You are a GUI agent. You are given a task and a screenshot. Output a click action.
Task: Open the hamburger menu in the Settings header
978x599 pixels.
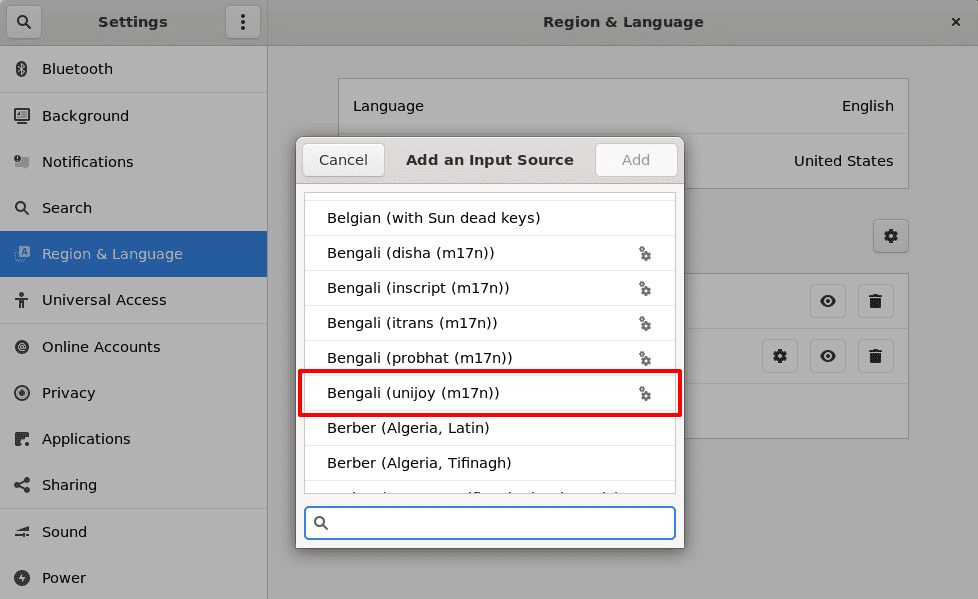point(243,21)
